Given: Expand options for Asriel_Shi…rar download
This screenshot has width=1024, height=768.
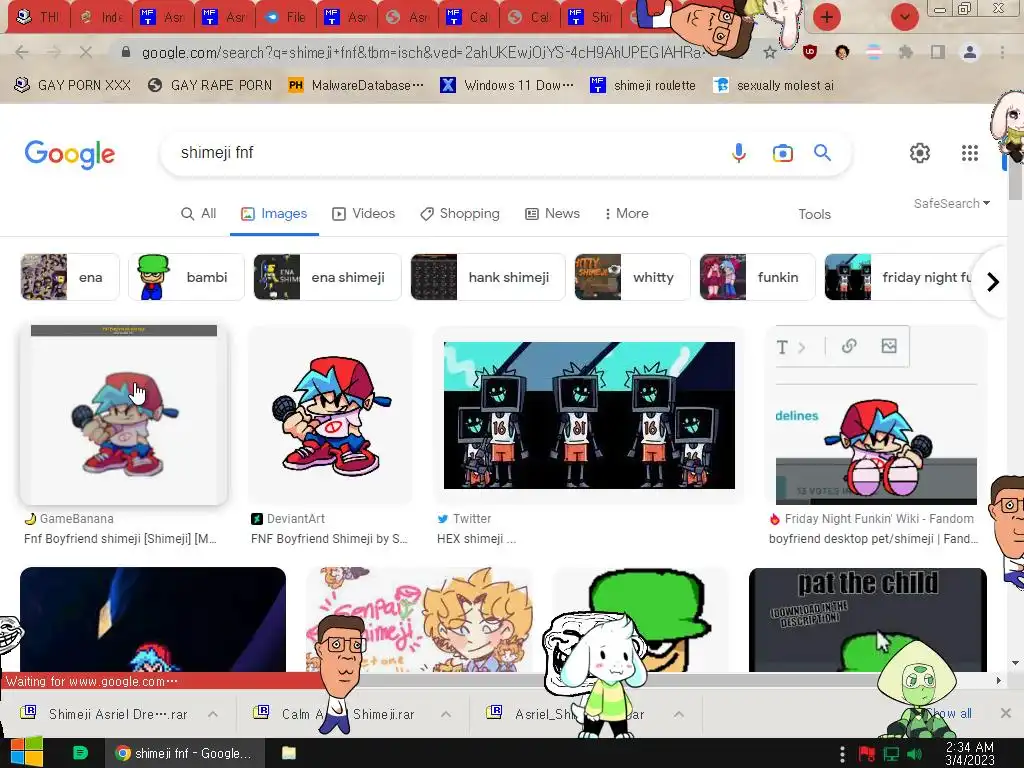Looking at the screenshot, I should (x=679, y=714).
